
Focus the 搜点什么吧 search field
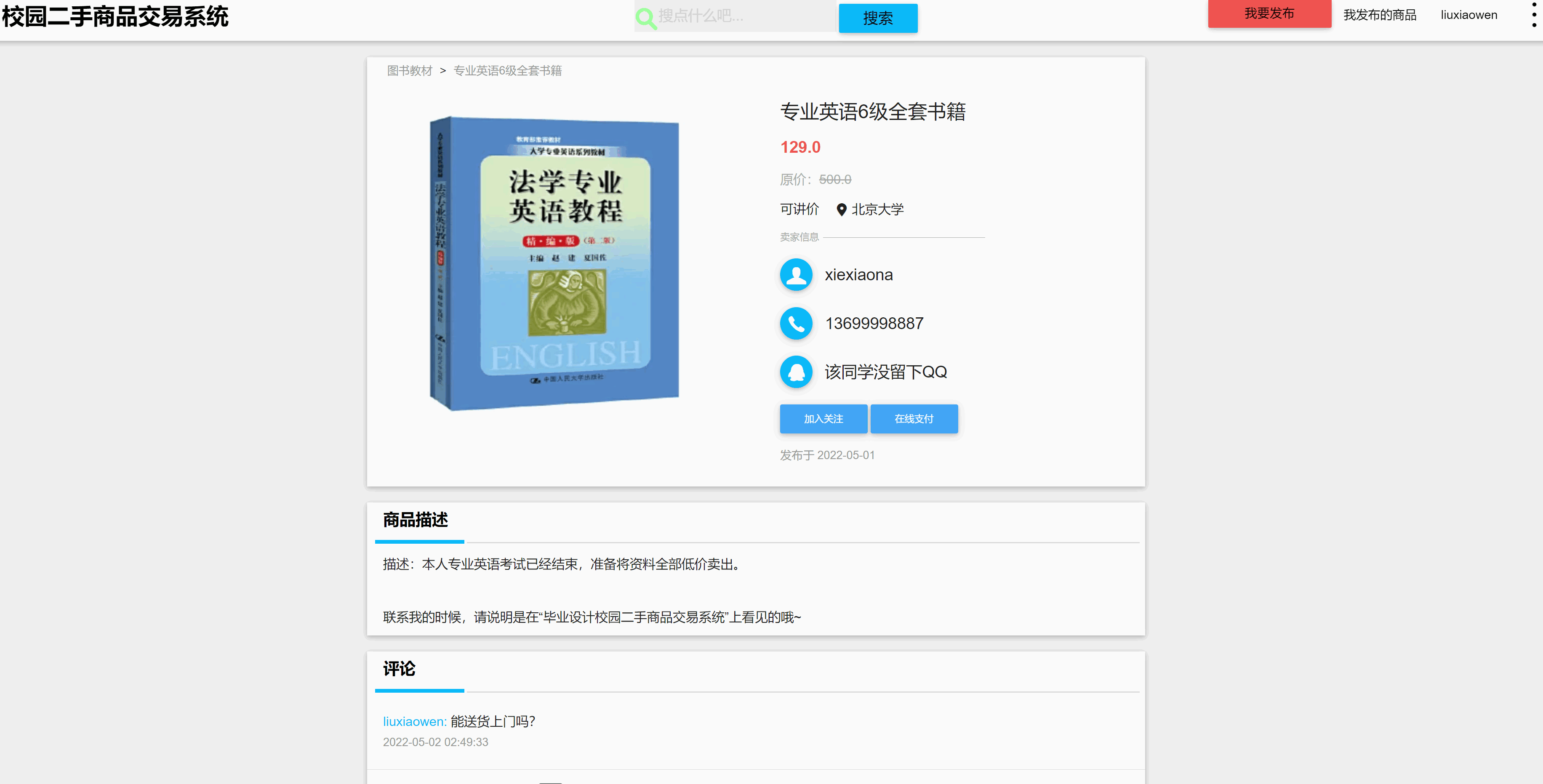click(746, 16)
